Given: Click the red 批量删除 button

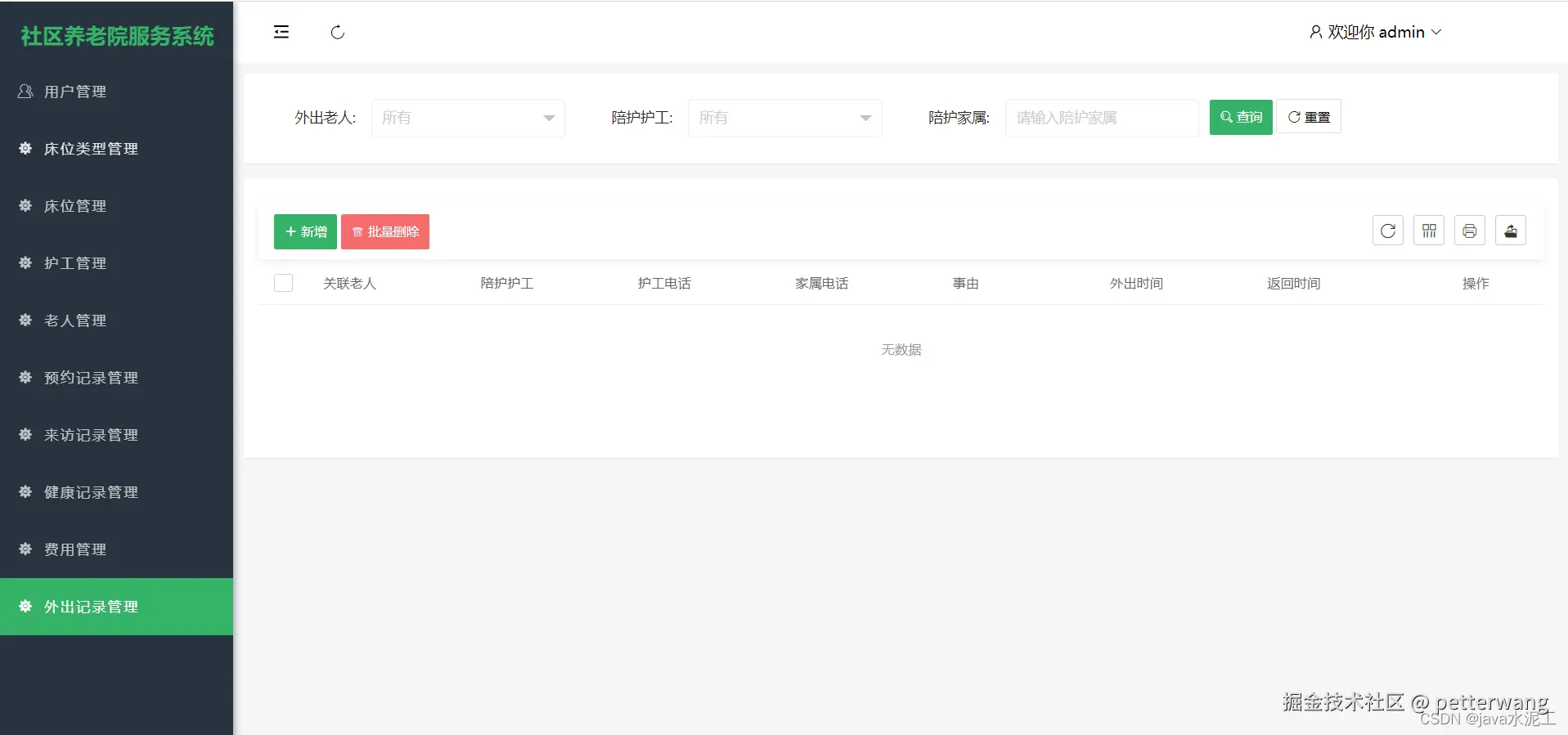Looking at the screenshot, I should (385, 231).
